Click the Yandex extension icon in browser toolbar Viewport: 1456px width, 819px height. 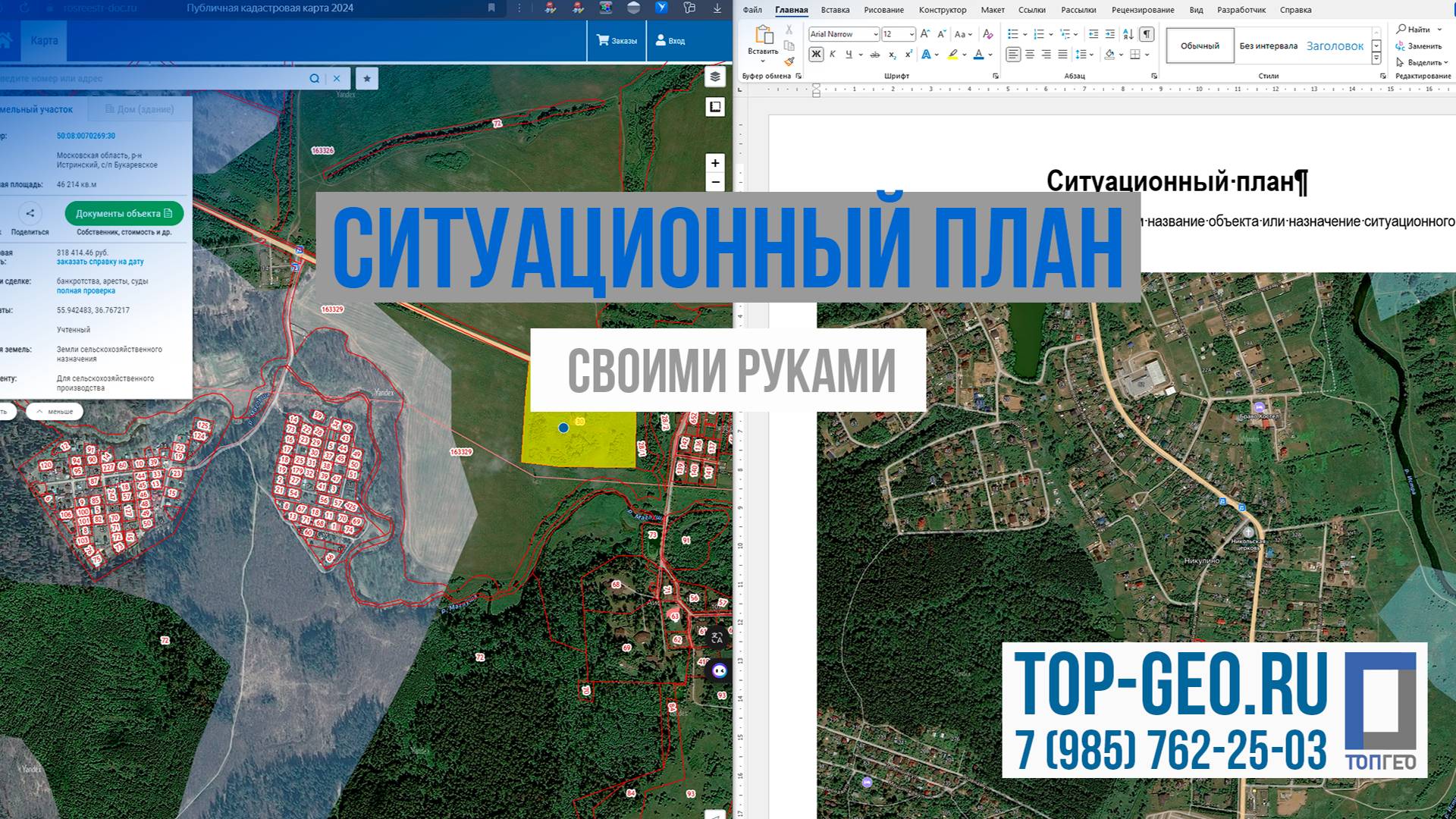(661, 8)
